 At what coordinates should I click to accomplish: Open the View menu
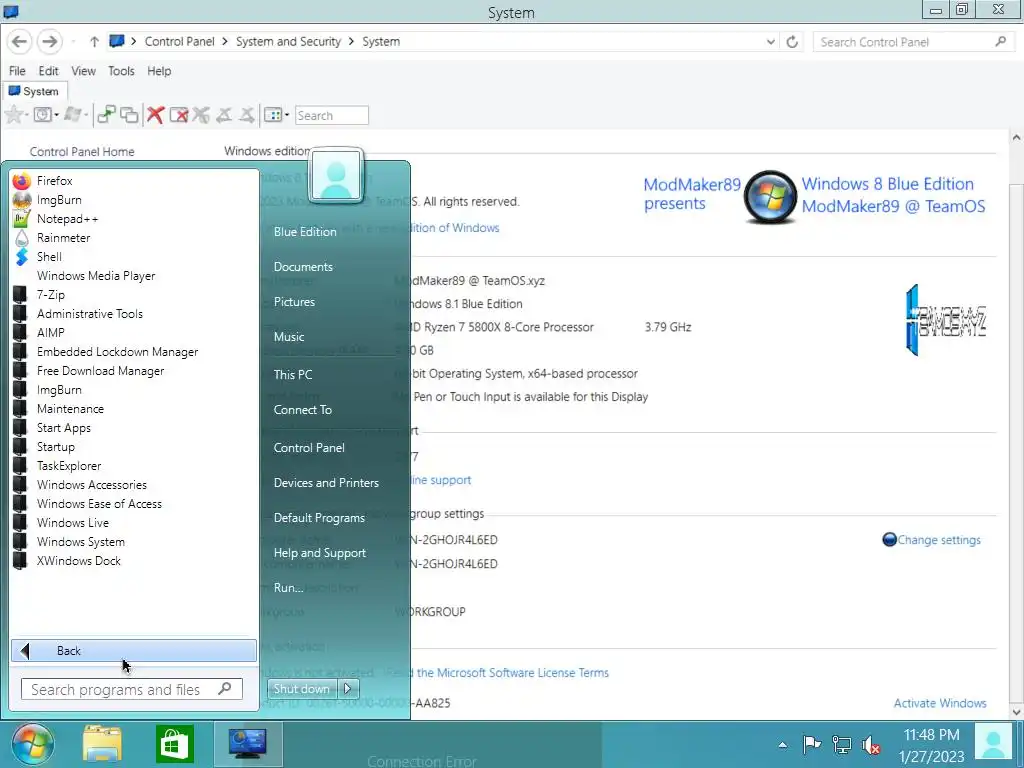(83, 71)
